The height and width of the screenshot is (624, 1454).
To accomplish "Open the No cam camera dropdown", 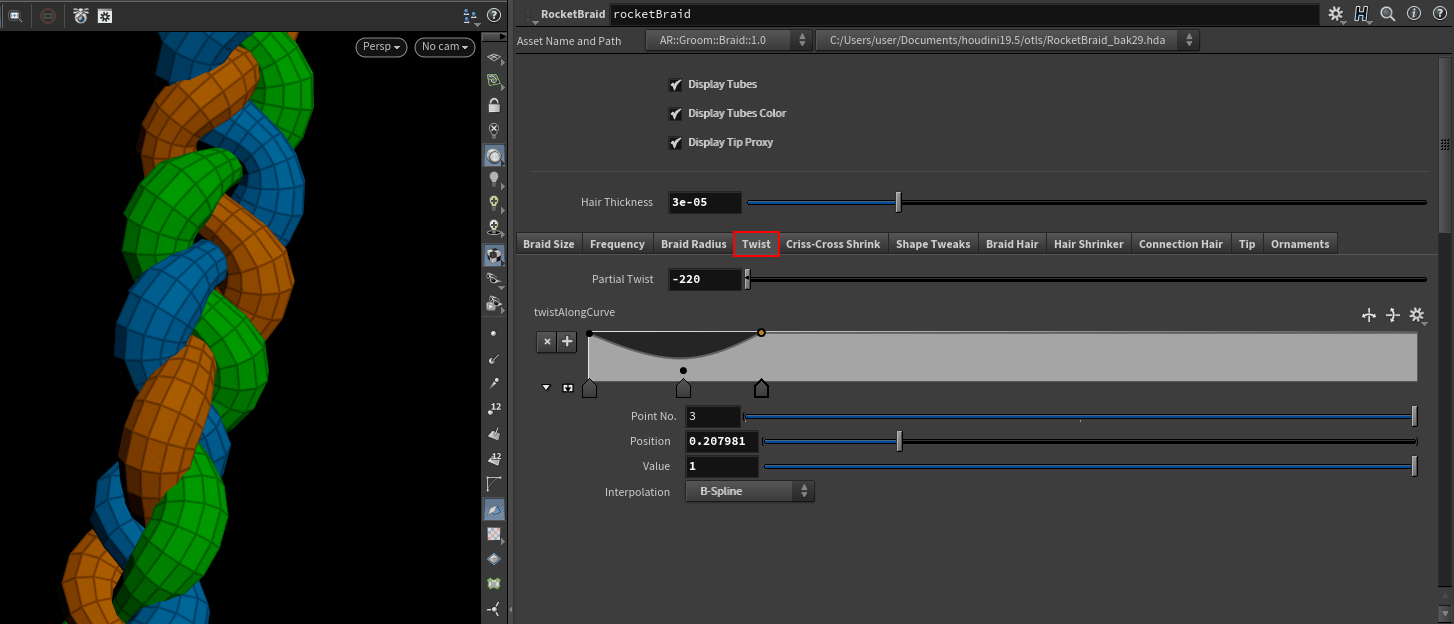I will click(445, 47).
